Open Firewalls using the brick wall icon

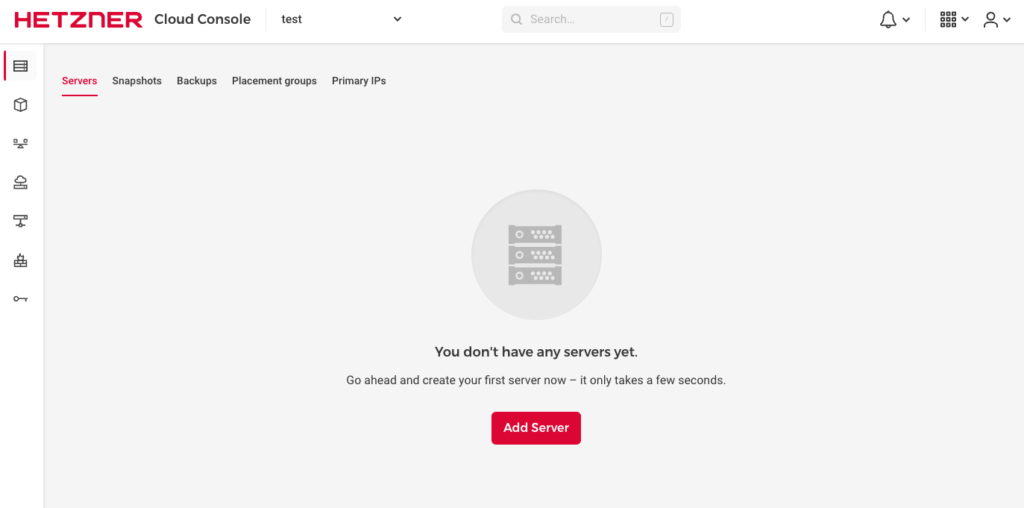[20, 260]
